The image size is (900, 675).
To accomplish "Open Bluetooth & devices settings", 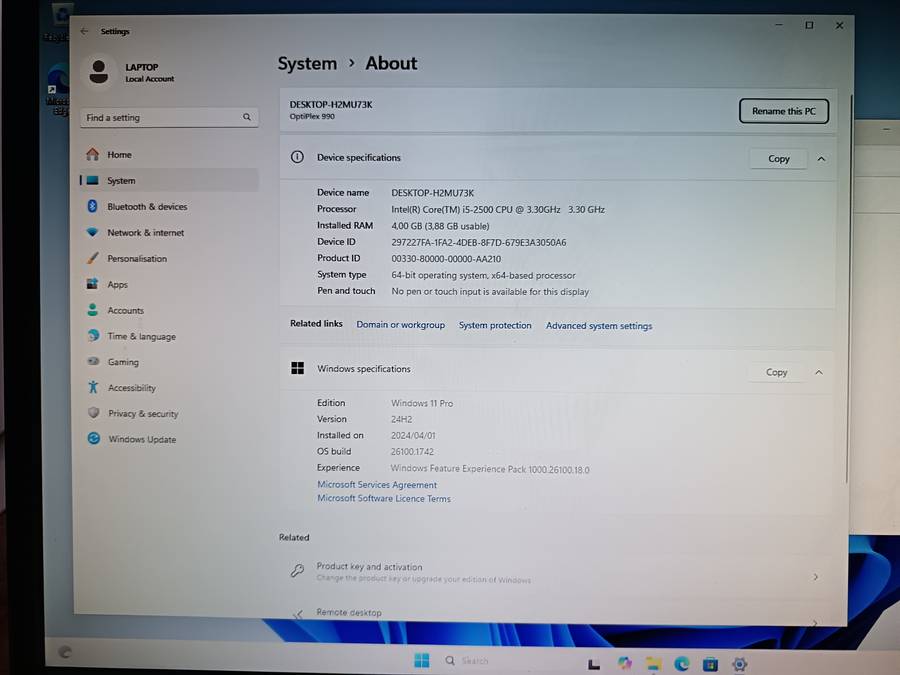I will pos(147,207).
